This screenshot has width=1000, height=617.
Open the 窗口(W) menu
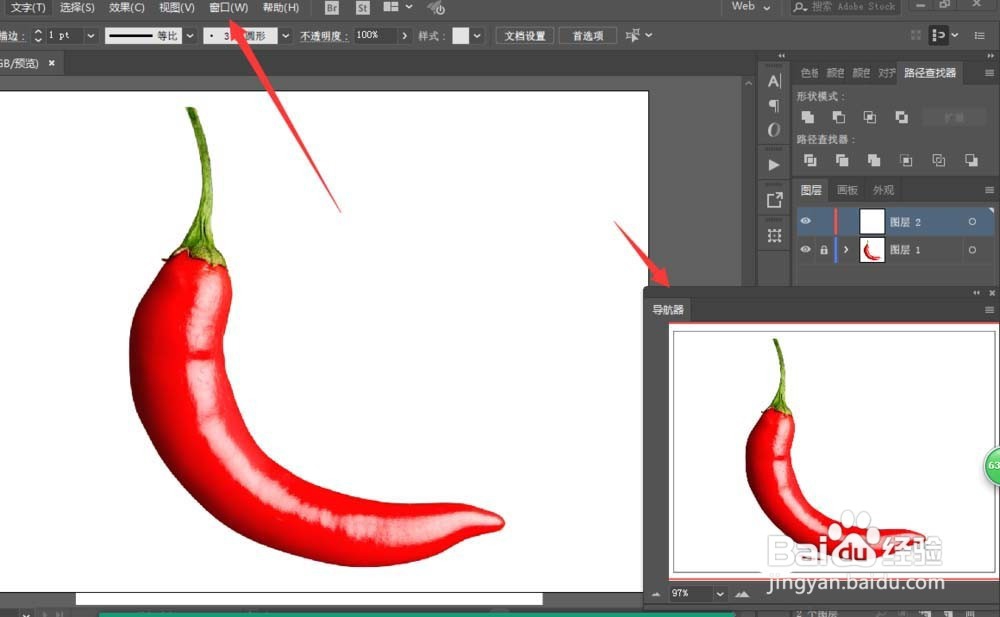pos(228,8)
